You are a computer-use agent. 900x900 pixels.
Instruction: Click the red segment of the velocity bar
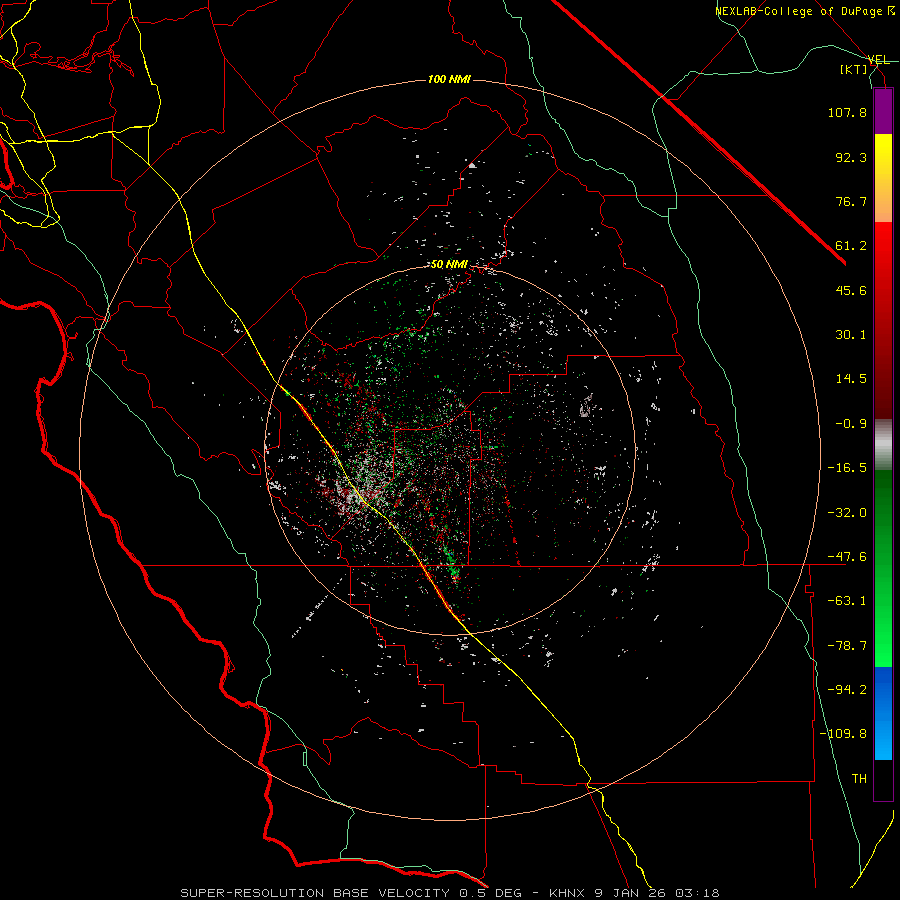pos(883,320)
